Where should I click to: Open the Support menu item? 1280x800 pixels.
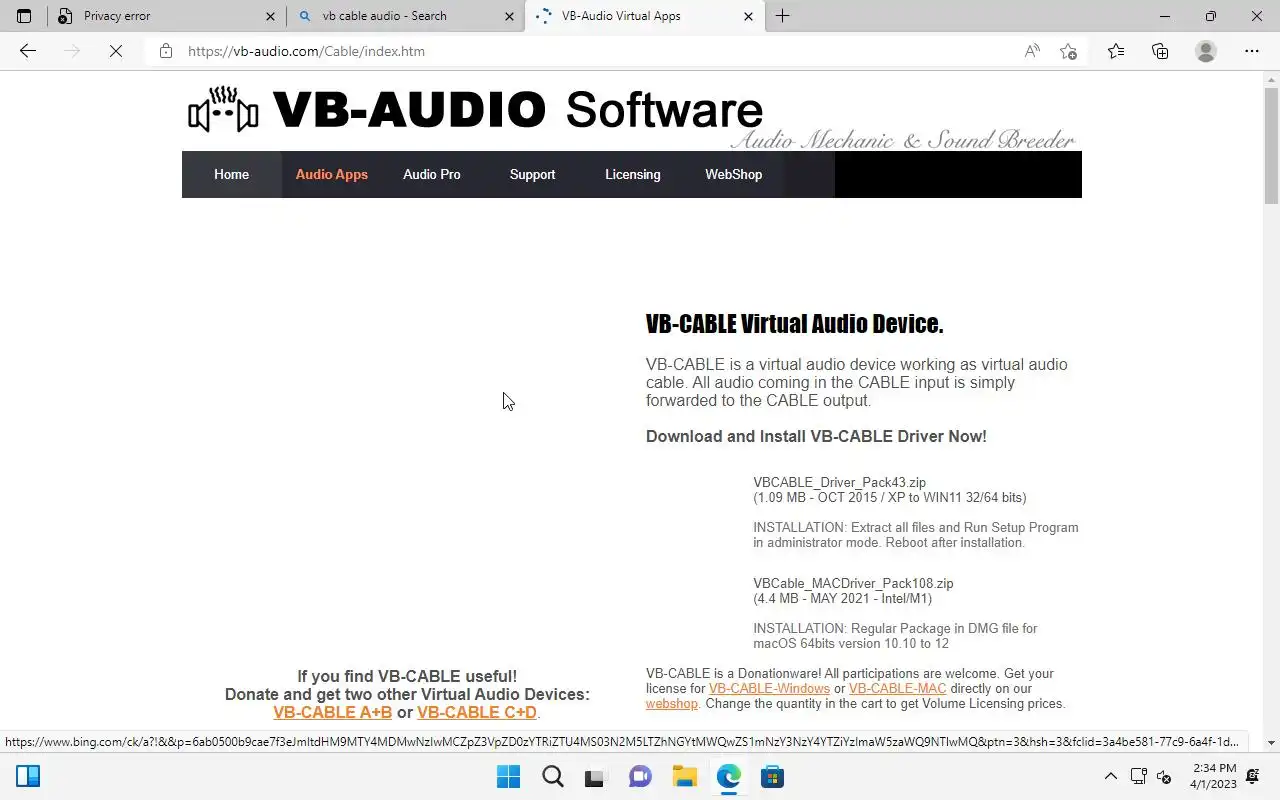[532, 174]
